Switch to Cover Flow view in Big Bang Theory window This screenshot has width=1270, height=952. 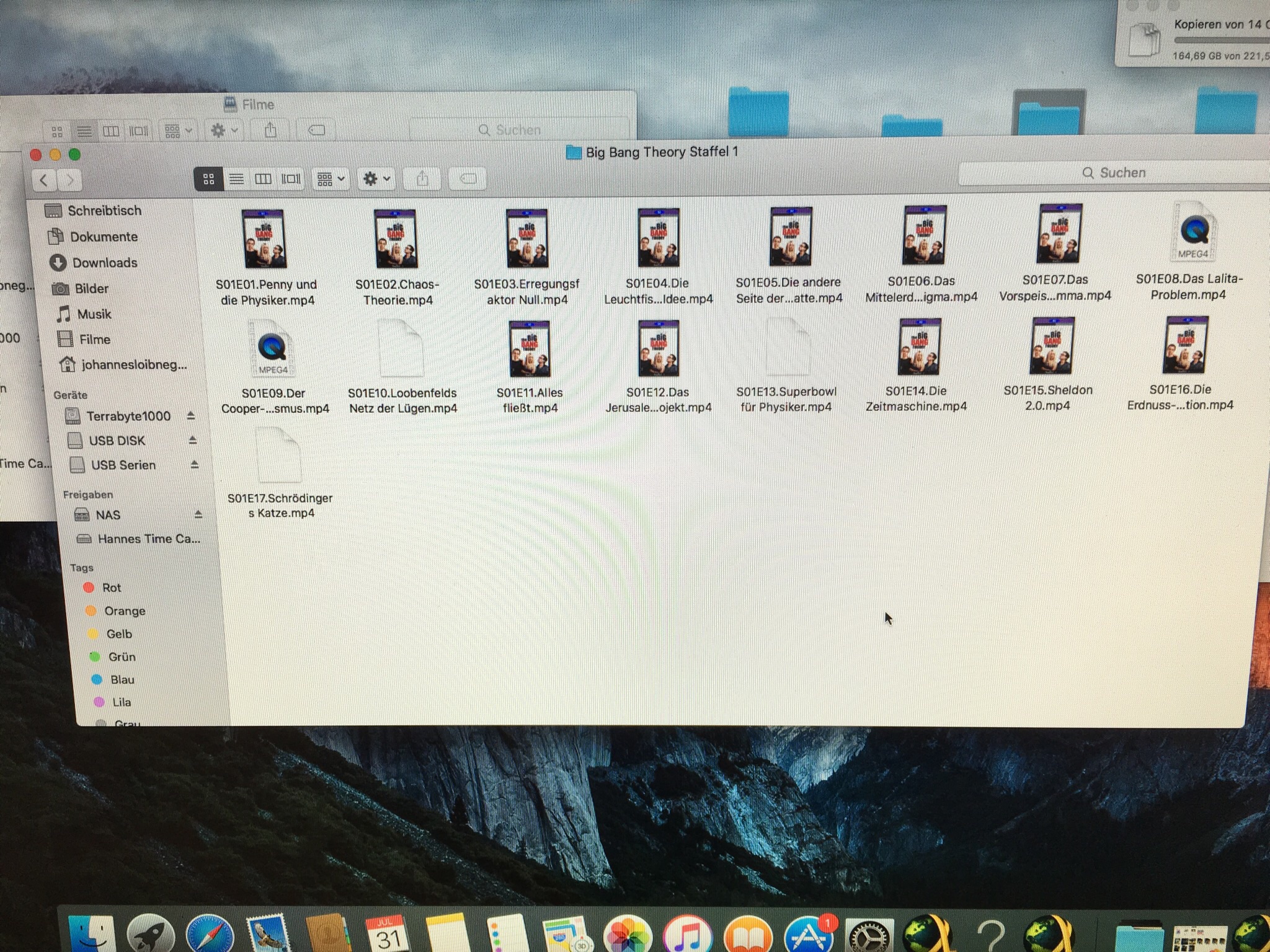[x=291, y=179]
